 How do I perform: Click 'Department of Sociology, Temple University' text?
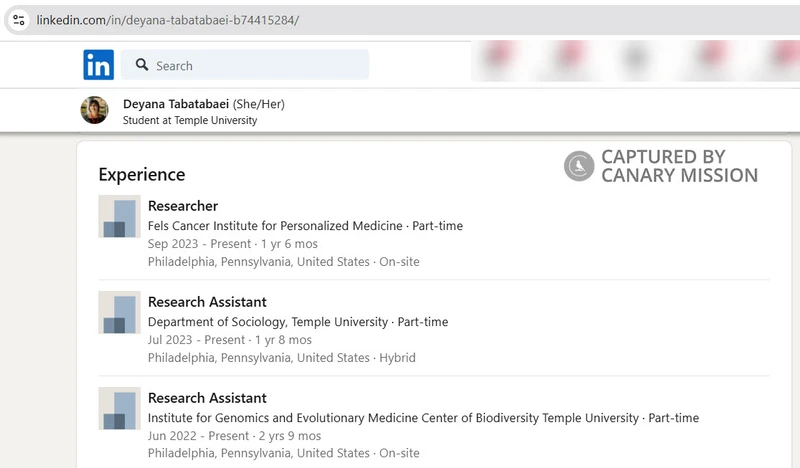point(268,322)
